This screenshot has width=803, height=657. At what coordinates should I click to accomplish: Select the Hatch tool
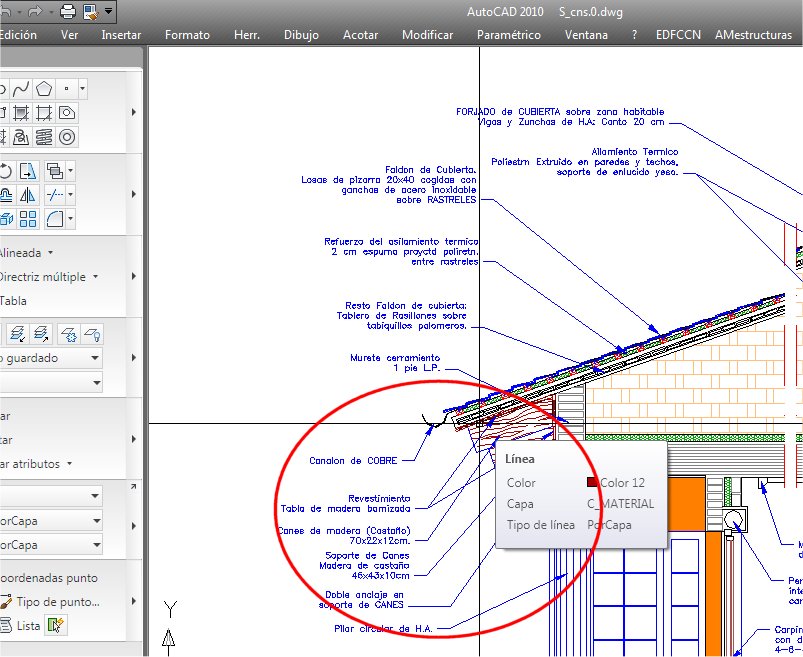[21, 113]
